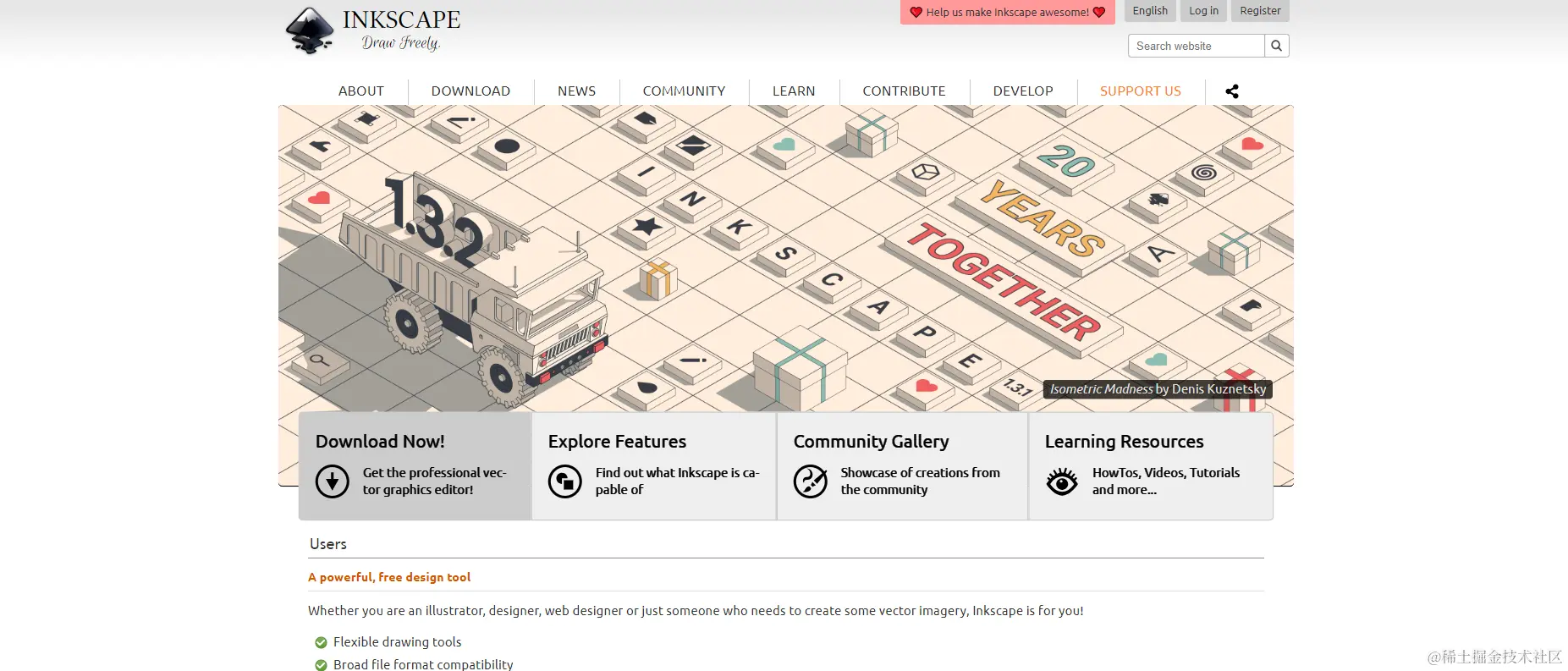
Task: Click the Community Gallery brush icon
Action: click(x=811, y=481)
